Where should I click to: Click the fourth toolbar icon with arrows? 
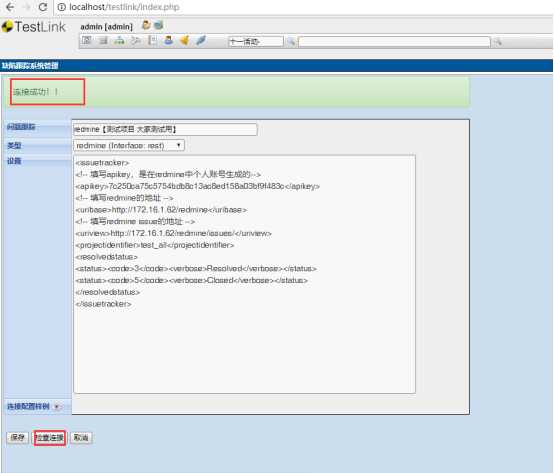click(136, 40)
